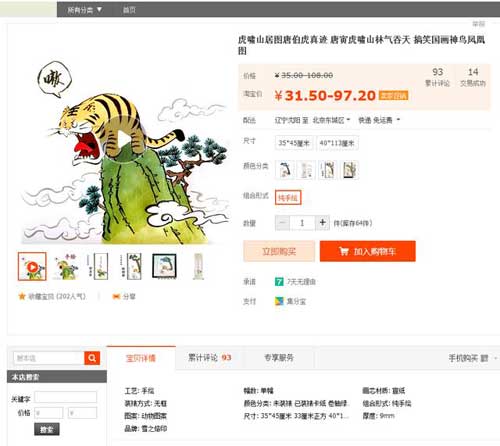
Task: Click the payment points icon
Action: (x=279, y=301)
